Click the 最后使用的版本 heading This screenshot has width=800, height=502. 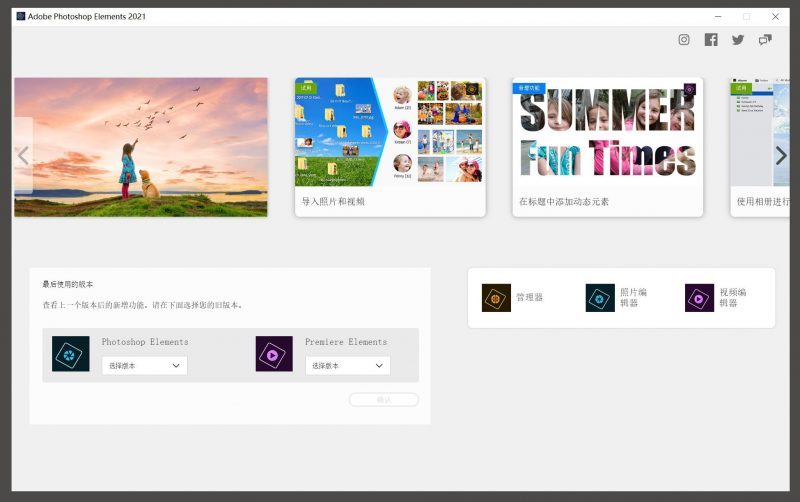68,284
